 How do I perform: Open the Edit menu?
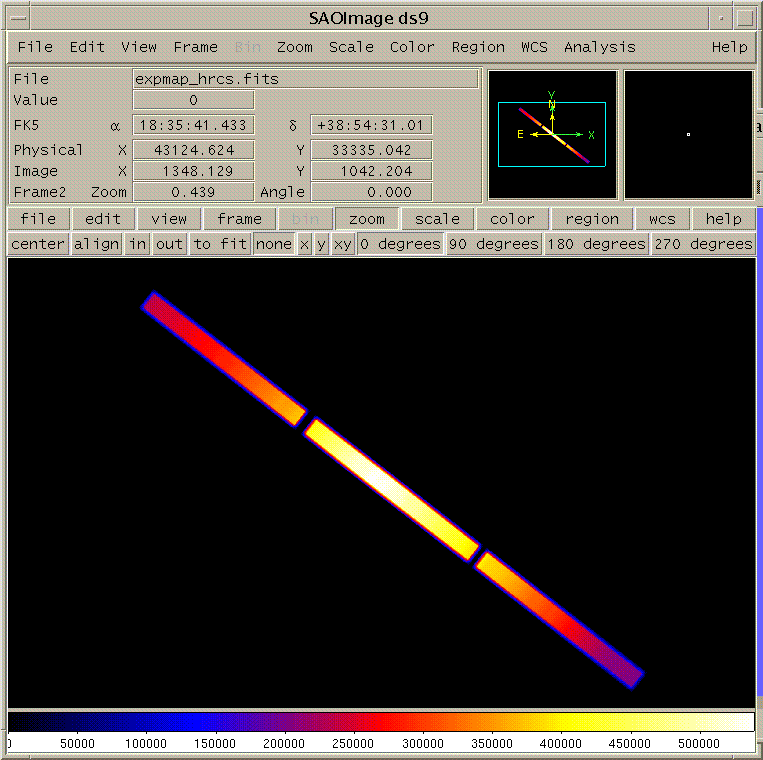pyautogui.click(x=87, y=47)
